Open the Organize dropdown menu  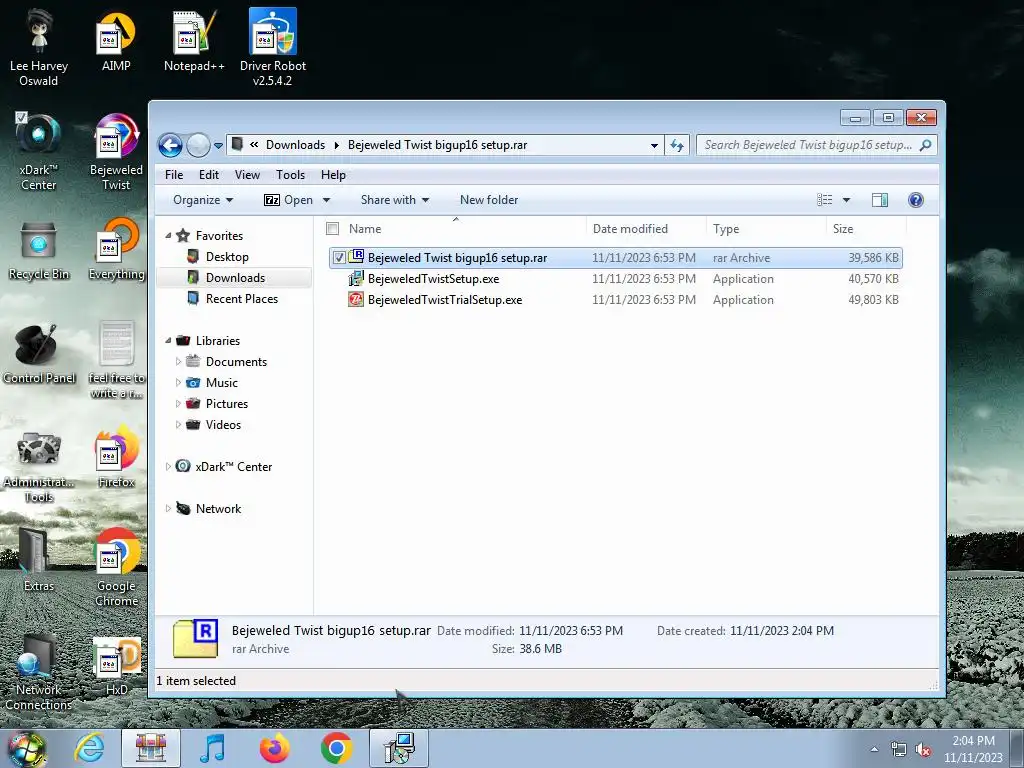click(202, 200)
